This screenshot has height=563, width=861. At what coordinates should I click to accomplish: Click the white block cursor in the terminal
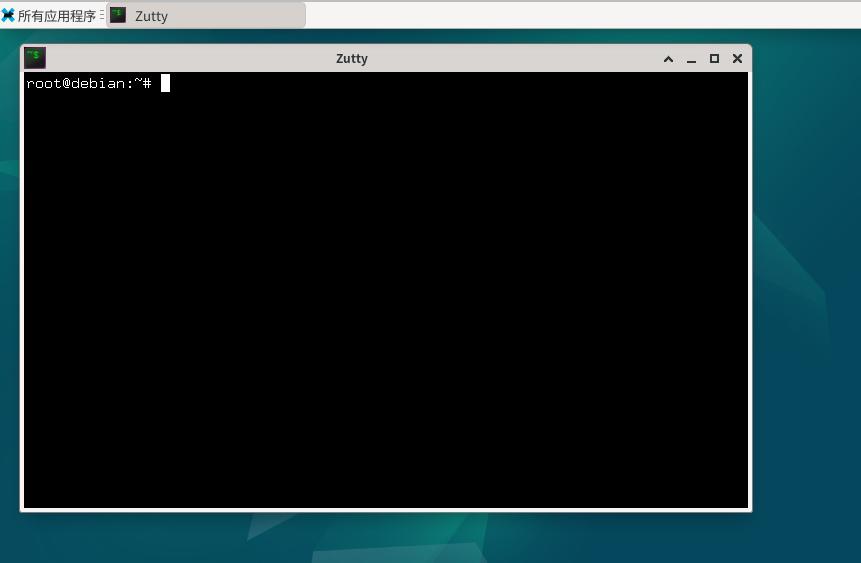coord(165,83)
